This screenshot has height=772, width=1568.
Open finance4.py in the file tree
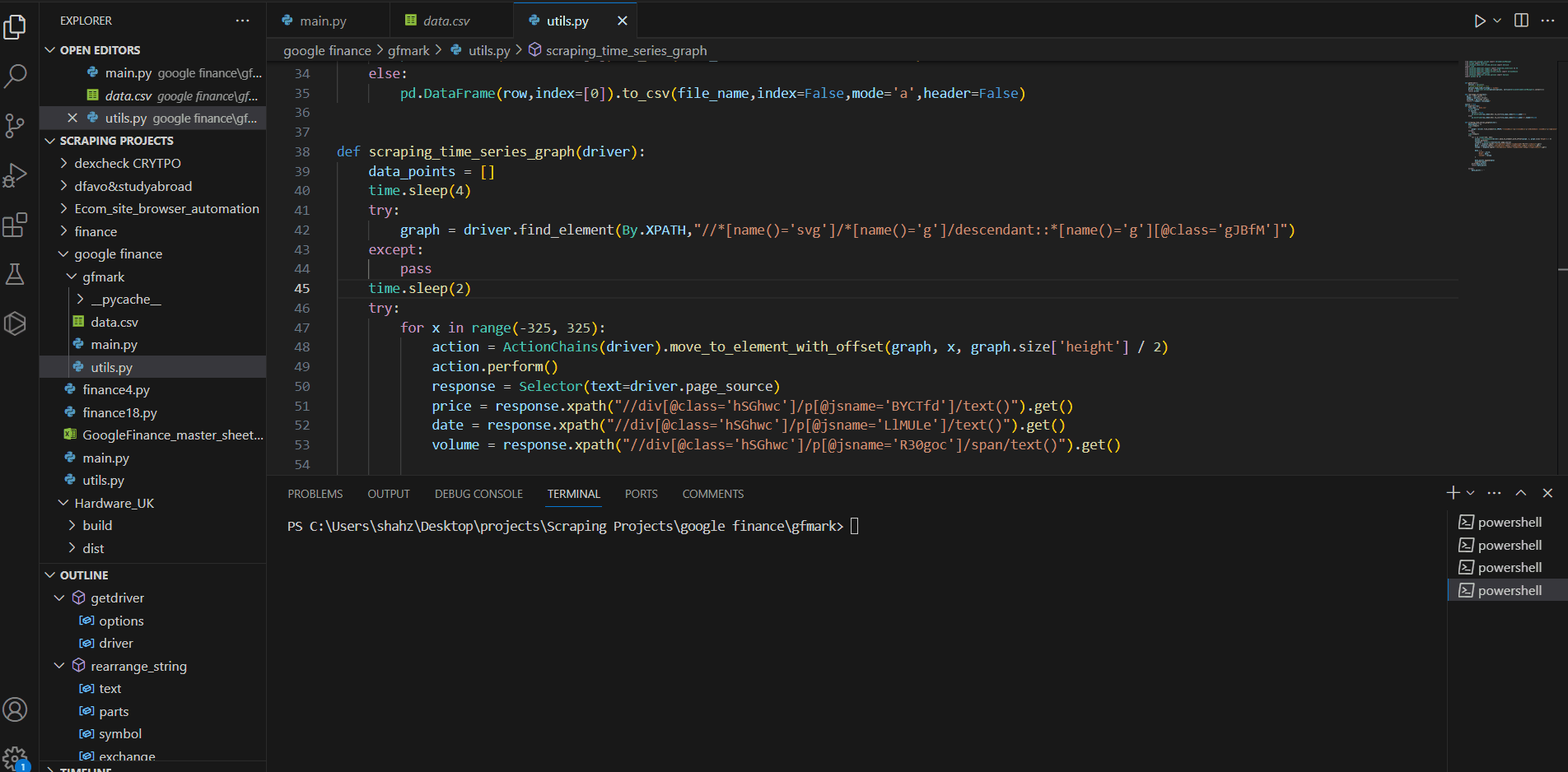click(x=152, y=390)
